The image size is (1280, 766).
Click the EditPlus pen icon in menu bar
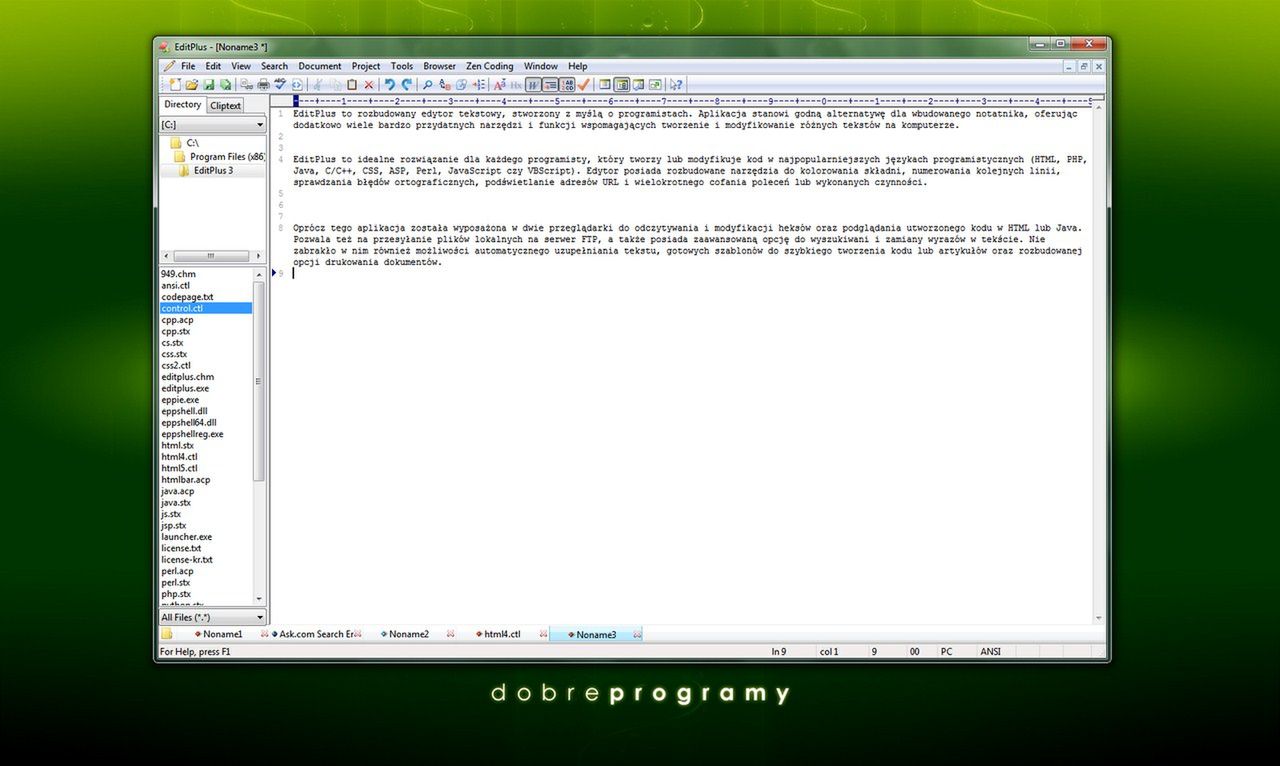pos(169,66)
